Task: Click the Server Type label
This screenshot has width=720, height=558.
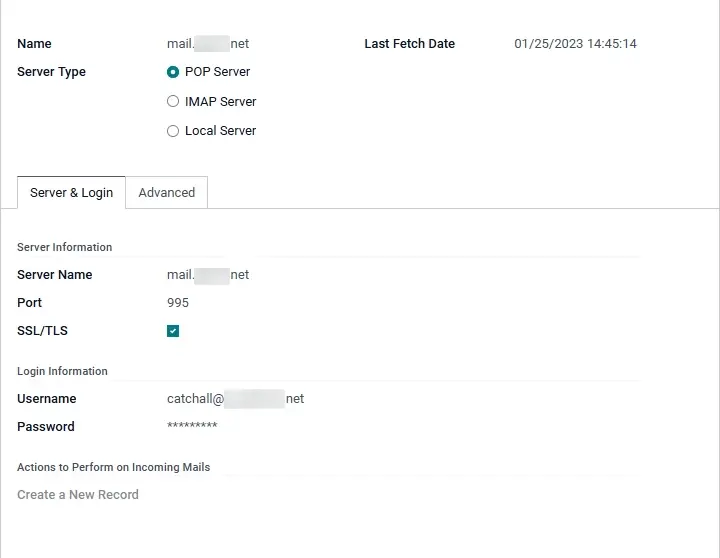Action: [x=51, y=72]
